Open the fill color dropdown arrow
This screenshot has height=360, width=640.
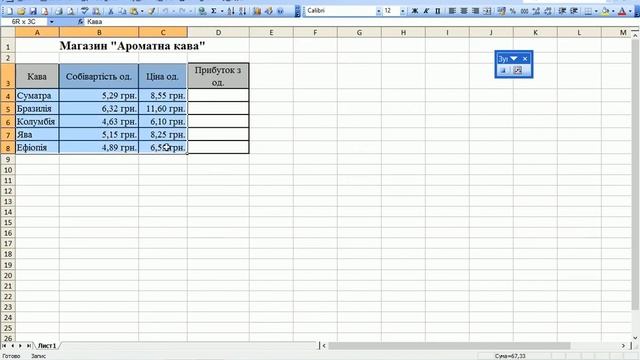pos(613,11)
